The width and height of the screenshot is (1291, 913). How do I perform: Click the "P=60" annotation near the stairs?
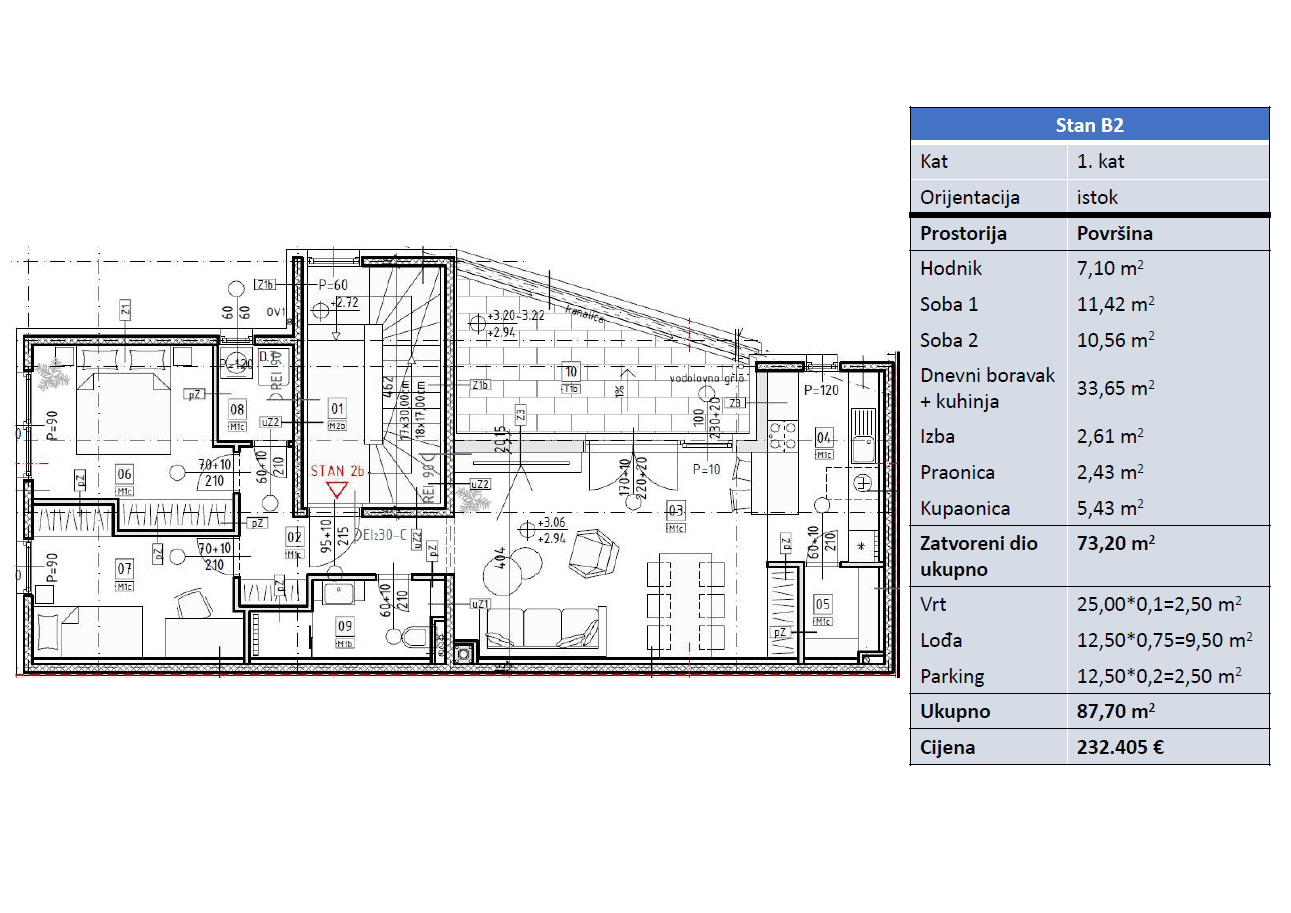coord(334,285)
